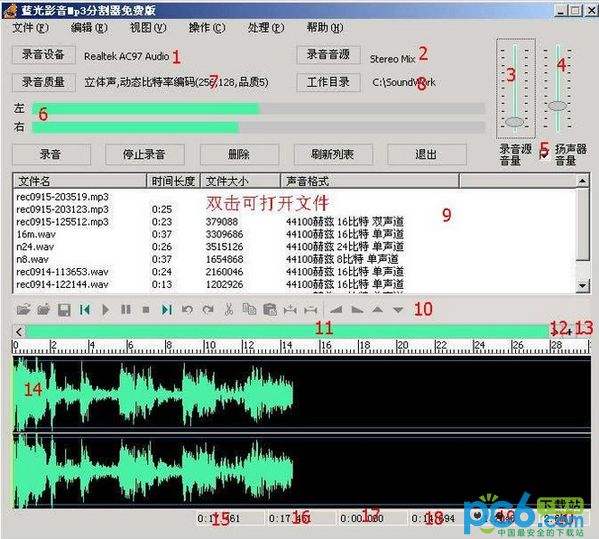Click the 20 mark on time ruler
The image size is (599, 539).
pos(402,345)
